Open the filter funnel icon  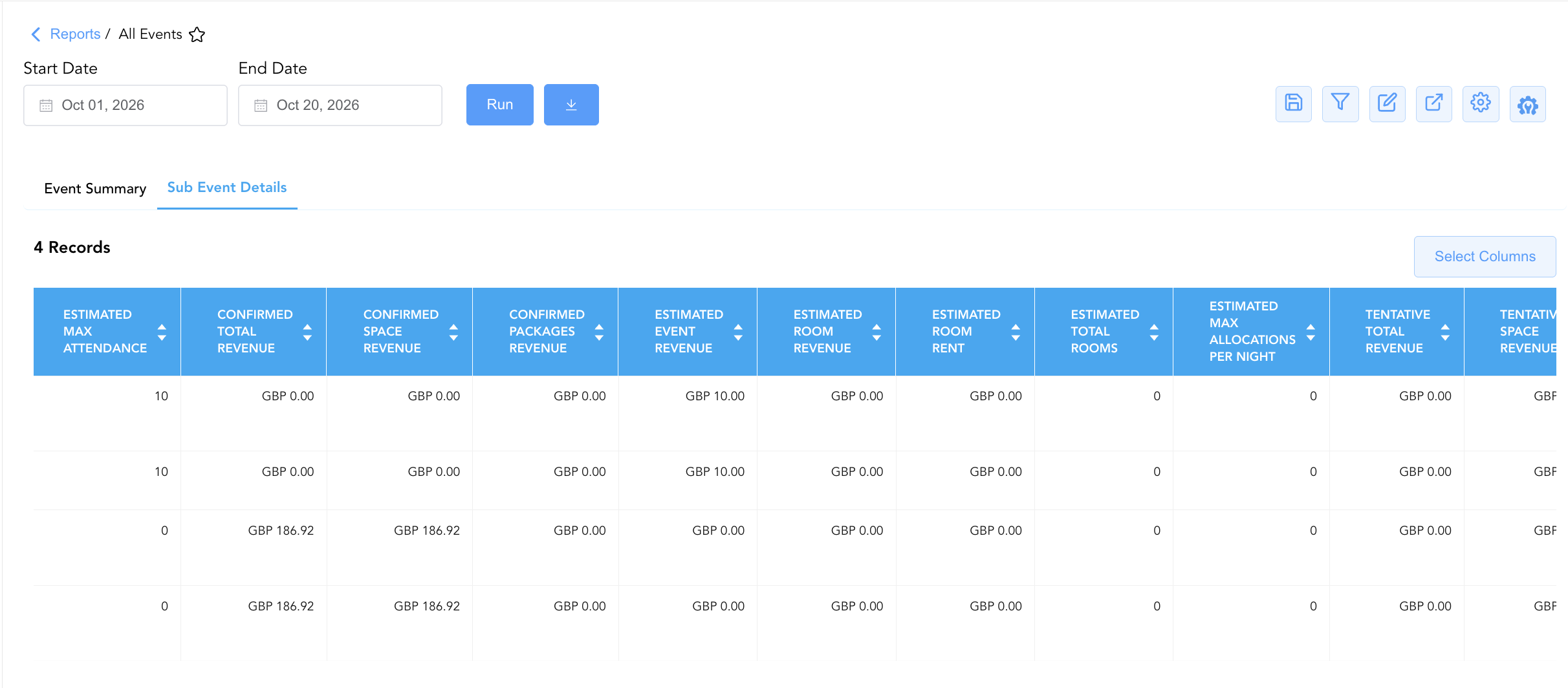pyautogui.click(x=1340, y=103)
